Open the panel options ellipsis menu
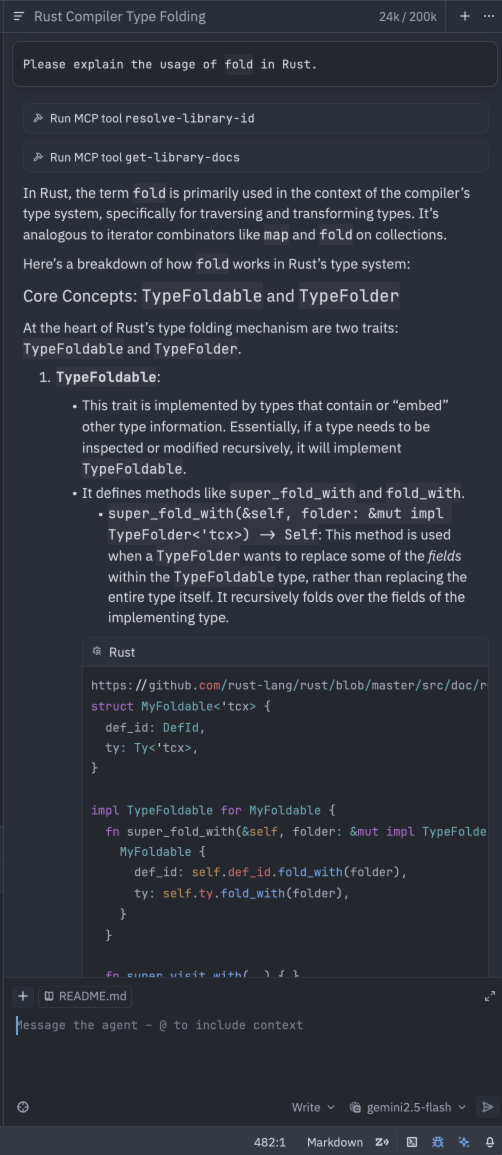 coord(487,16)
